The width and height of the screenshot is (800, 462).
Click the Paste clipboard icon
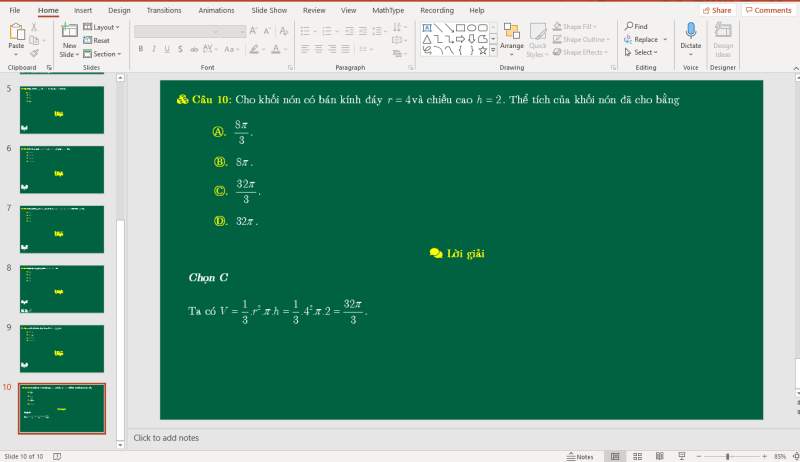16,32
